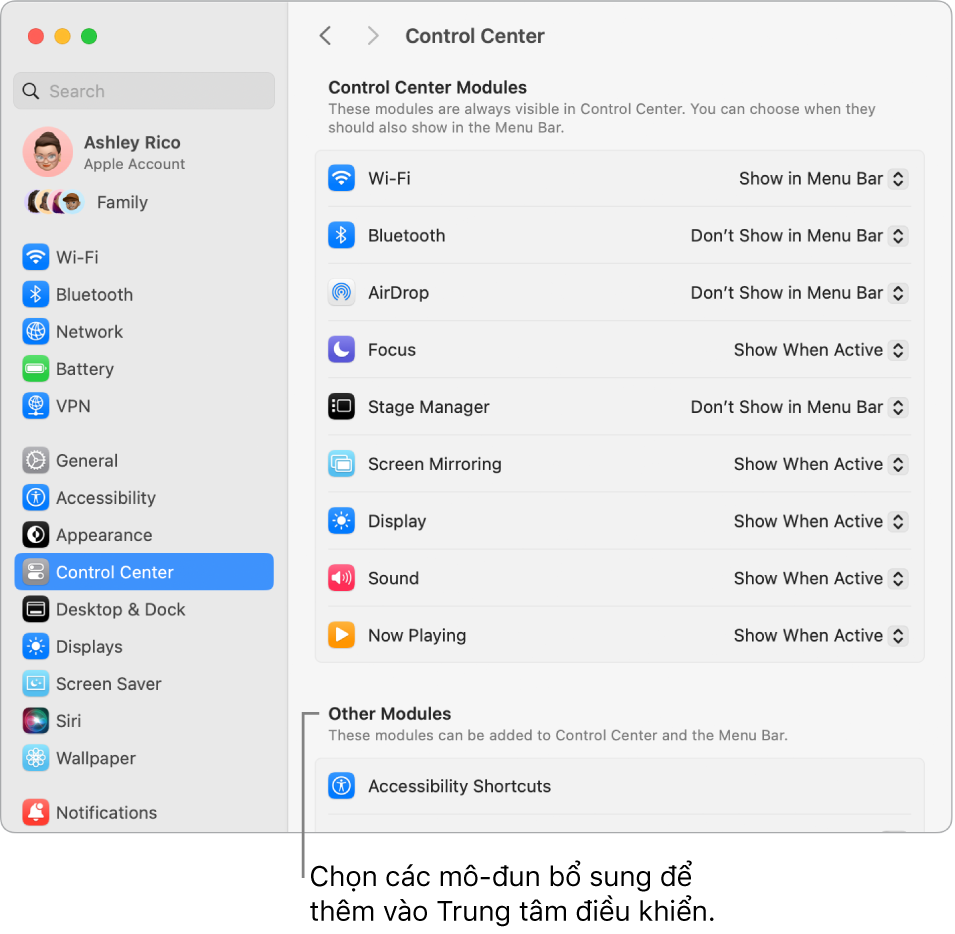Image resolution: width=955 pixels, height=934 pixels.
Task: Click the orange Now Playing icon
Action: tap(341, 635)
